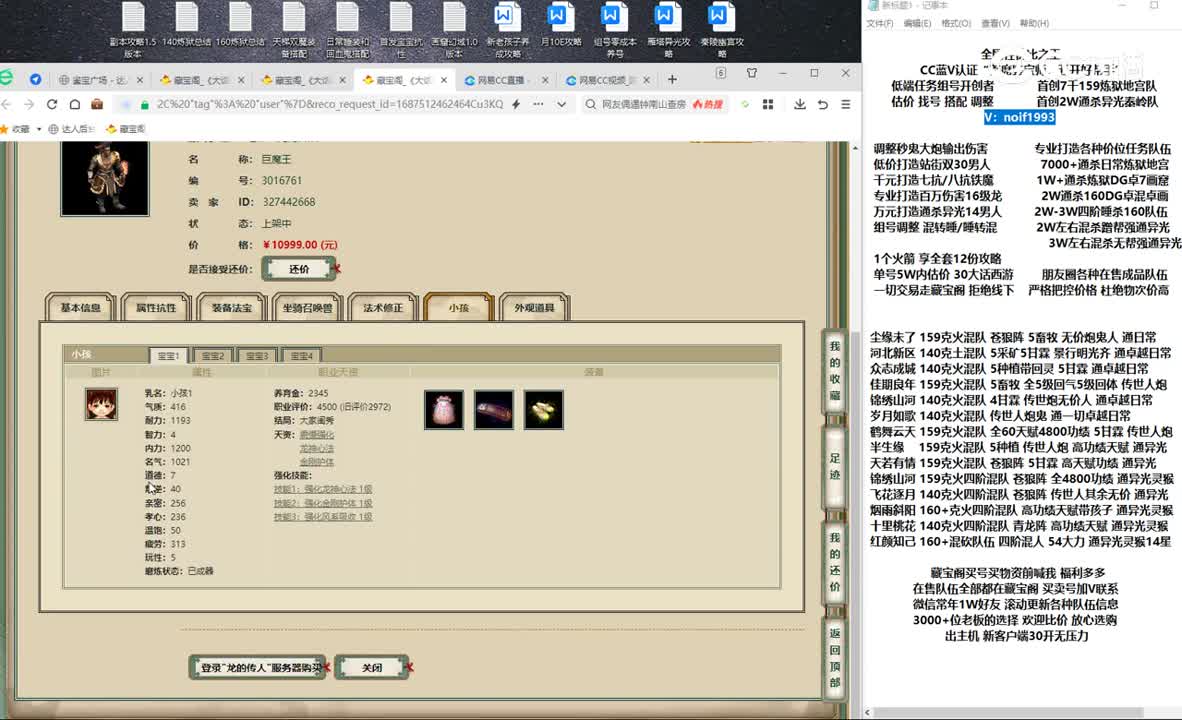This screenshot has height=720, width=1182.
Task: Reload the page with the refresh icon
Action: (52, 104)
